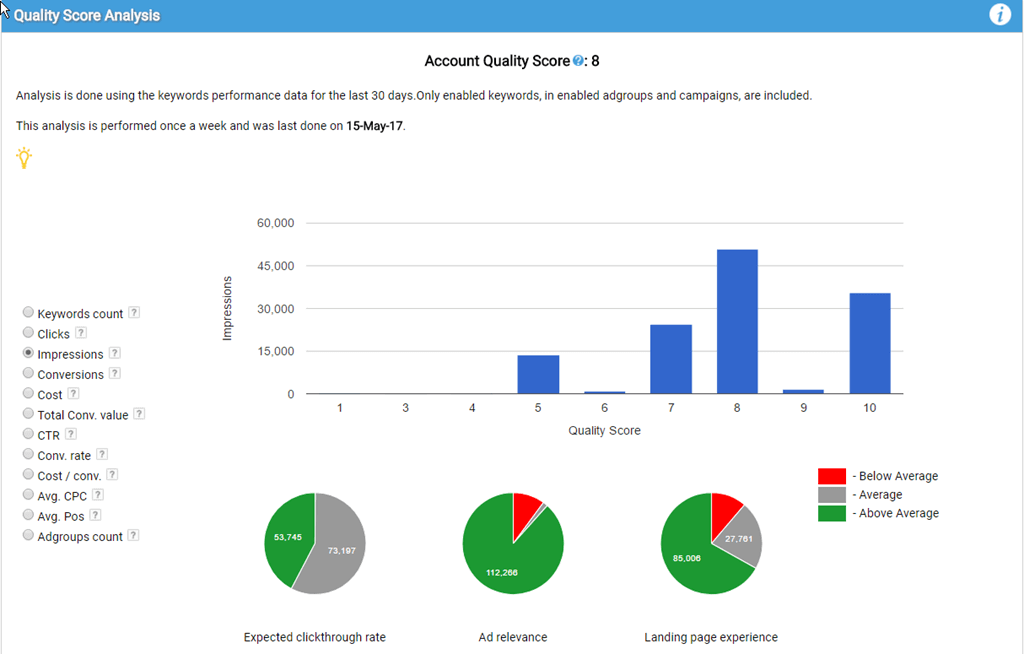Select the Cost radio button
The height and width of the screenshot is (654, 1024).
coord(28,394)
